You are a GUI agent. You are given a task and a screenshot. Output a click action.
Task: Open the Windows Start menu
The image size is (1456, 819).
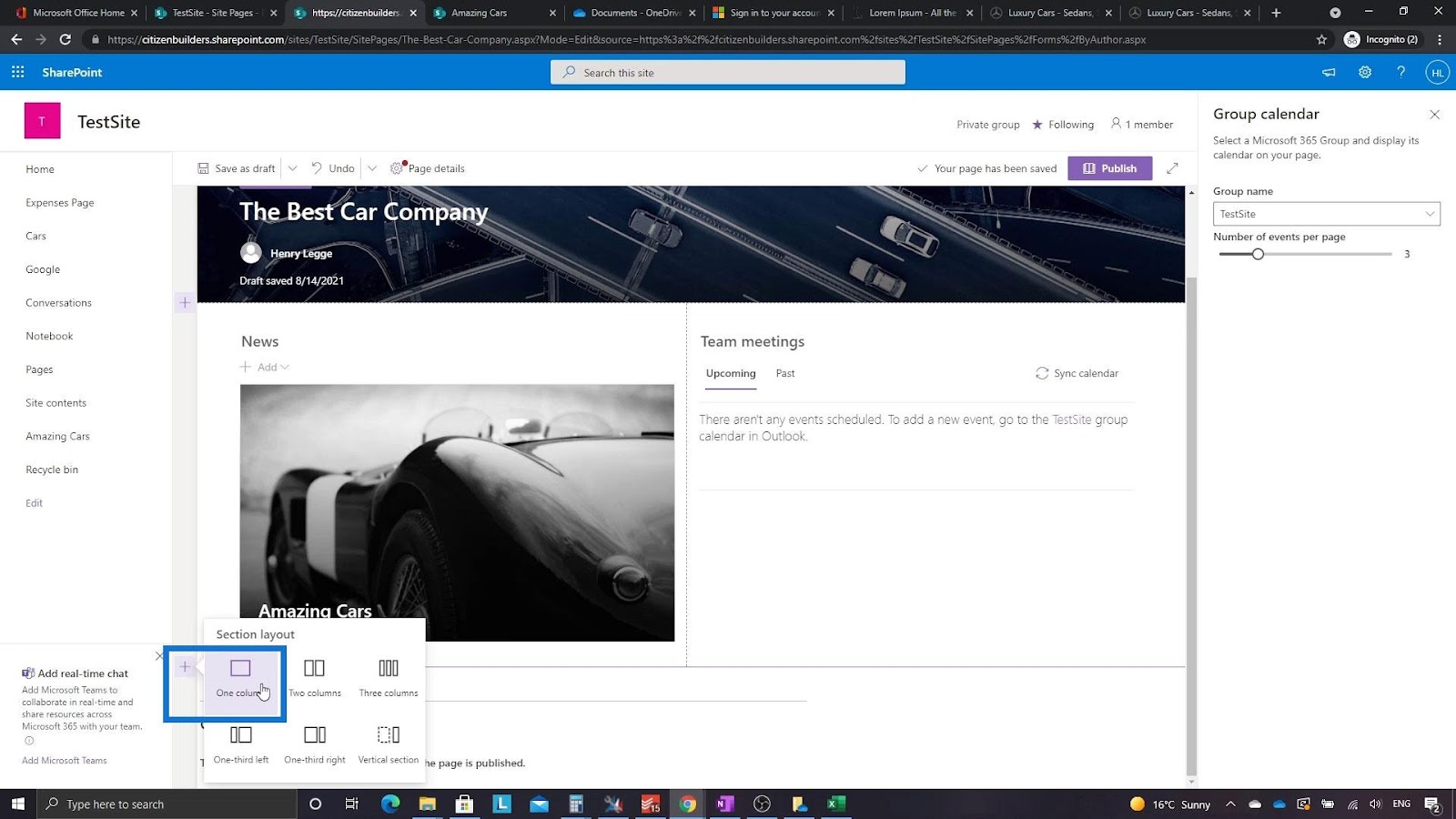17,804
